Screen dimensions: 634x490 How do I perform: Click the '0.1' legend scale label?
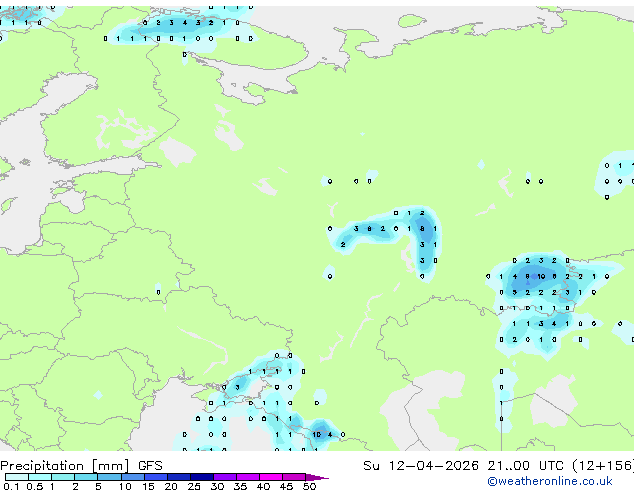(x=11, y=486)
